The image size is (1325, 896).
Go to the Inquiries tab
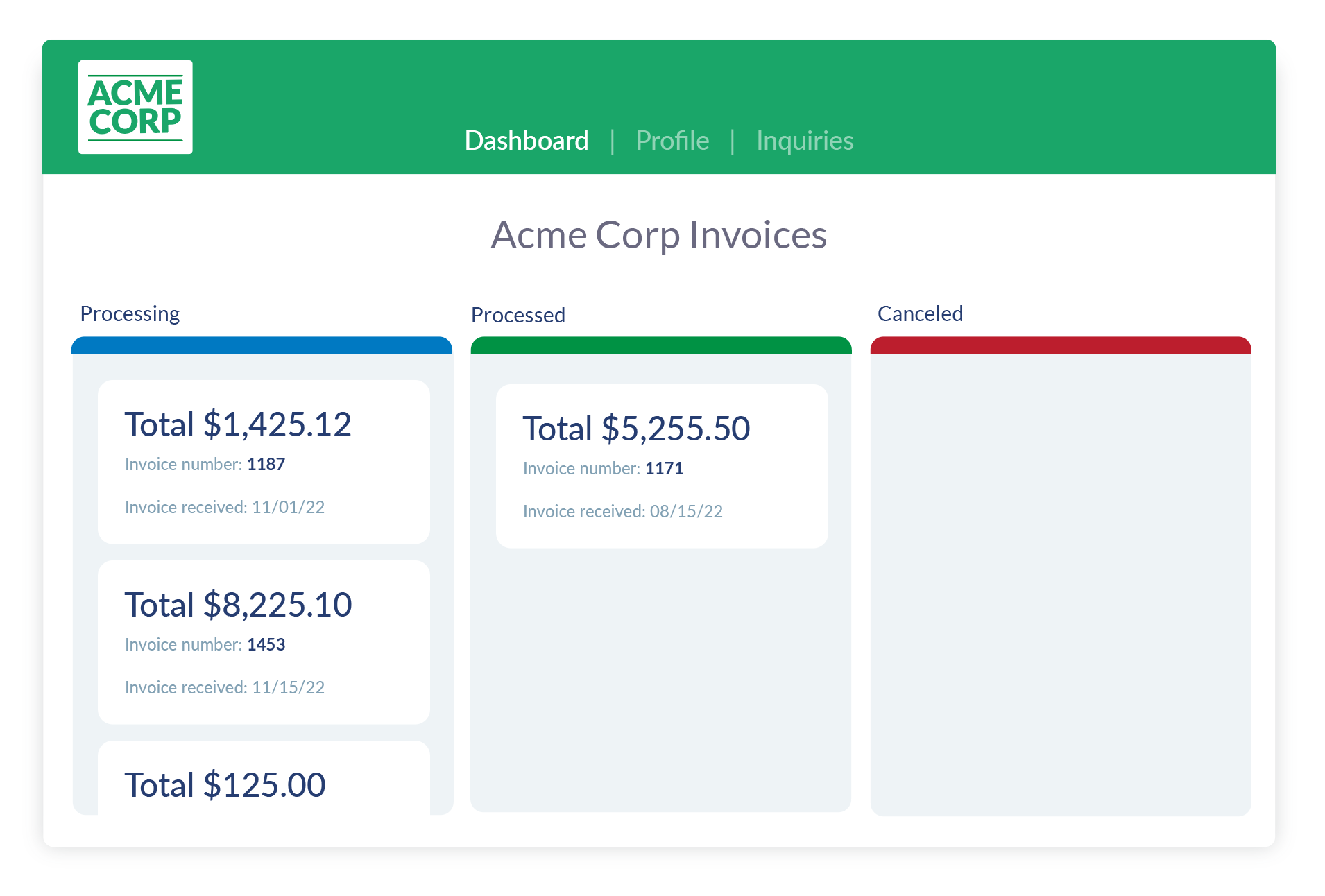804,141
